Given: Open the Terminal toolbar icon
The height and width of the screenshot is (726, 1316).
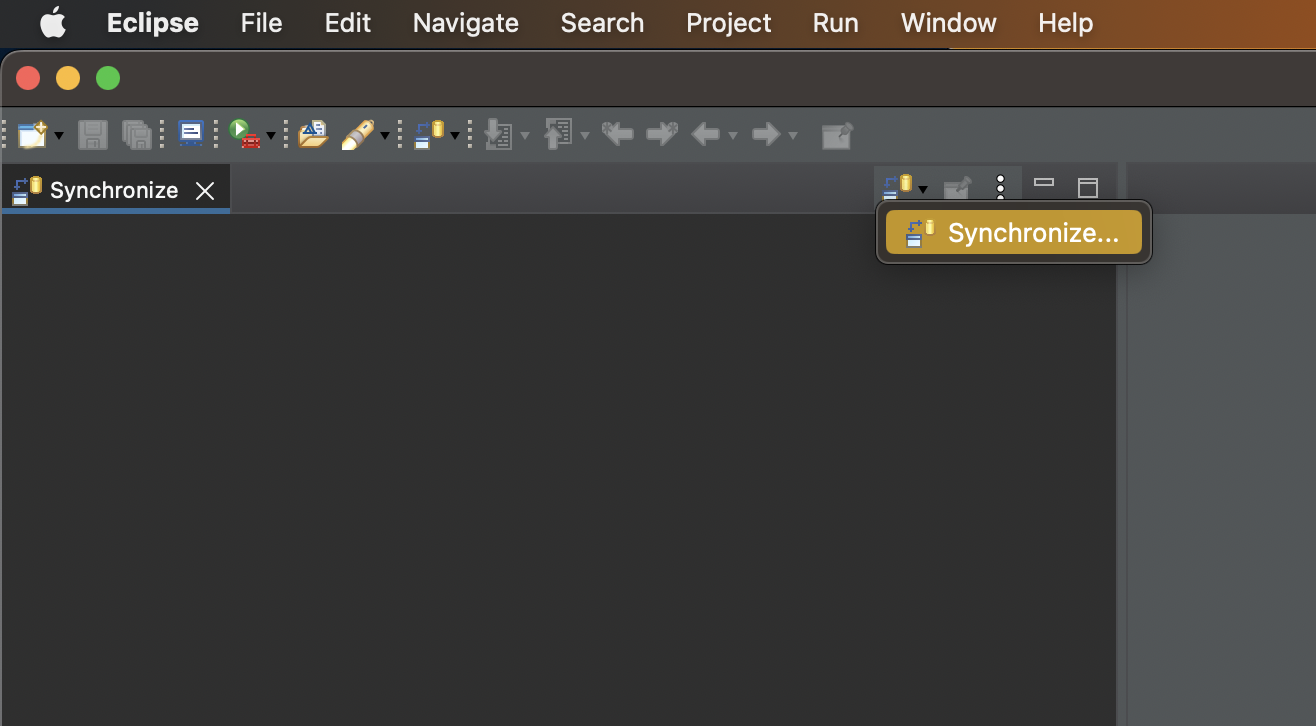Looking at the screenshot, I should point(191,134).
